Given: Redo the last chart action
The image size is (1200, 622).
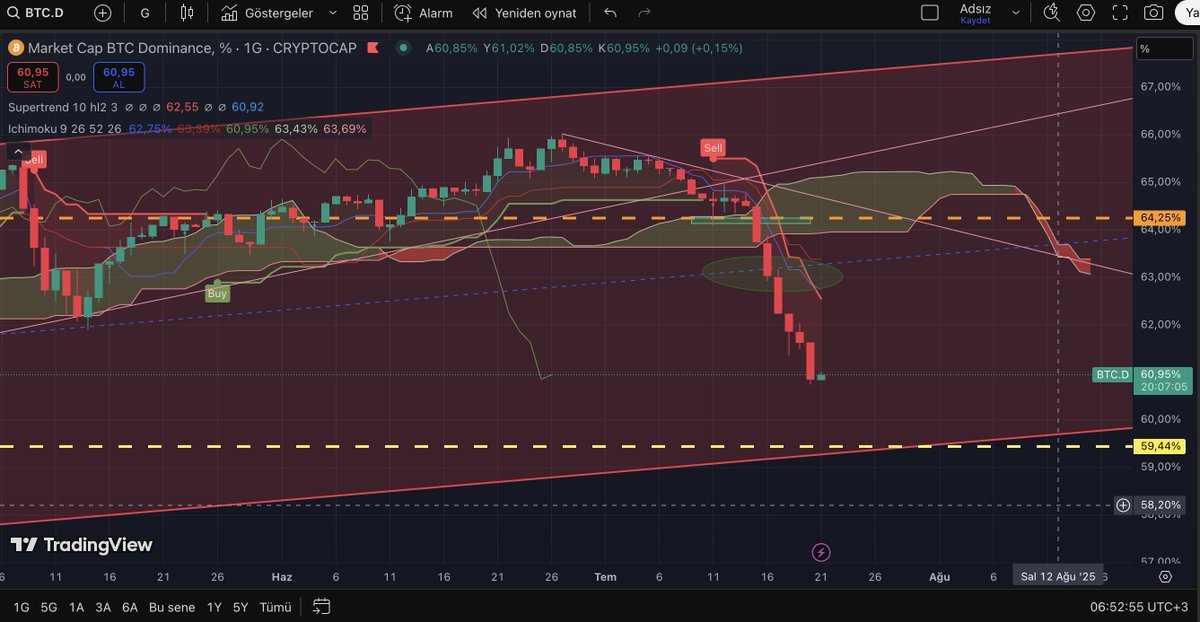Looking at the screenshot, I should click(x=644, y=13).
